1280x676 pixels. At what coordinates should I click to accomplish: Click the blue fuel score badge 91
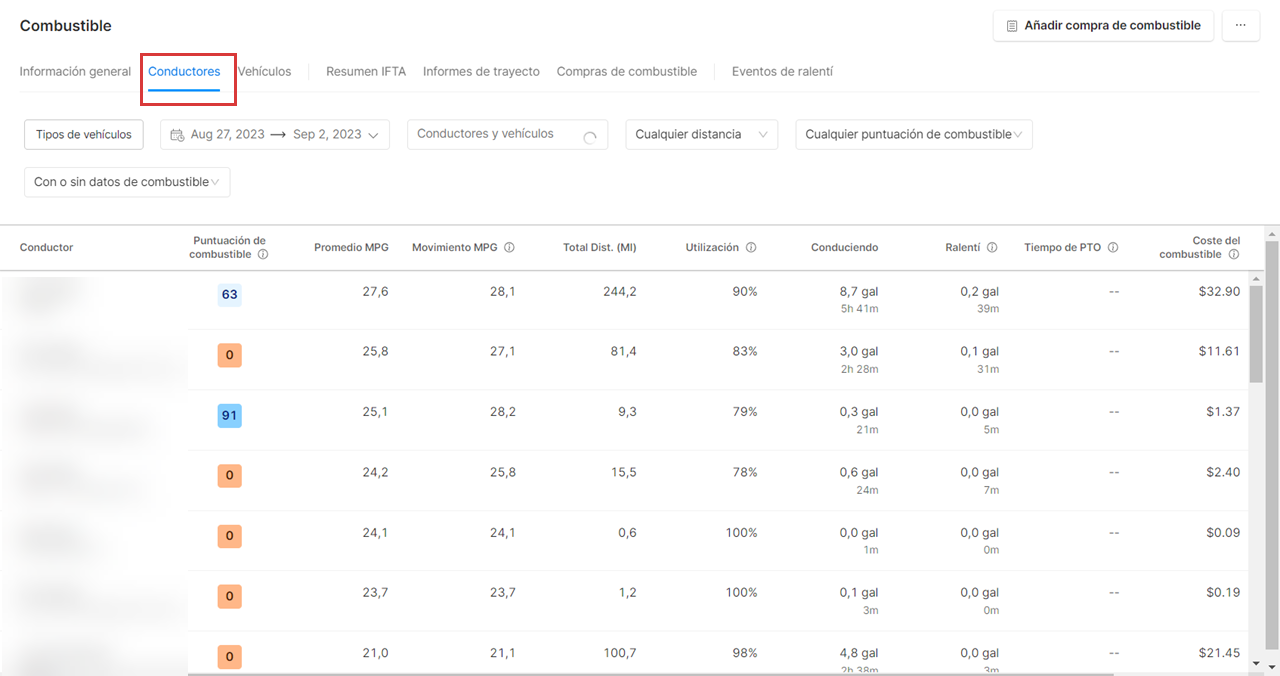click(x=229, y=415)
